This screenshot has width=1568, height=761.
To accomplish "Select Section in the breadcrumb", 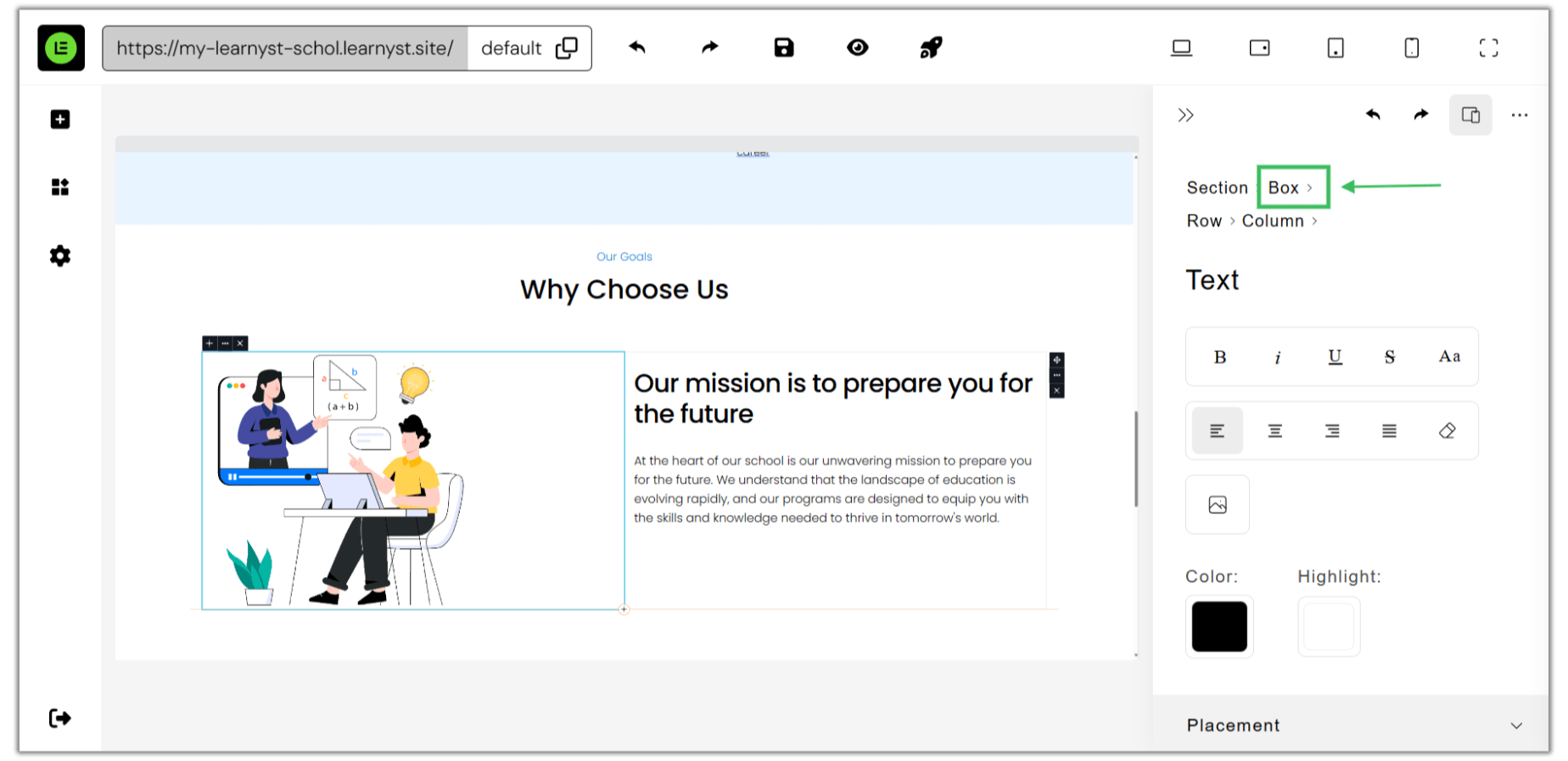I will tap(1217, 187).
